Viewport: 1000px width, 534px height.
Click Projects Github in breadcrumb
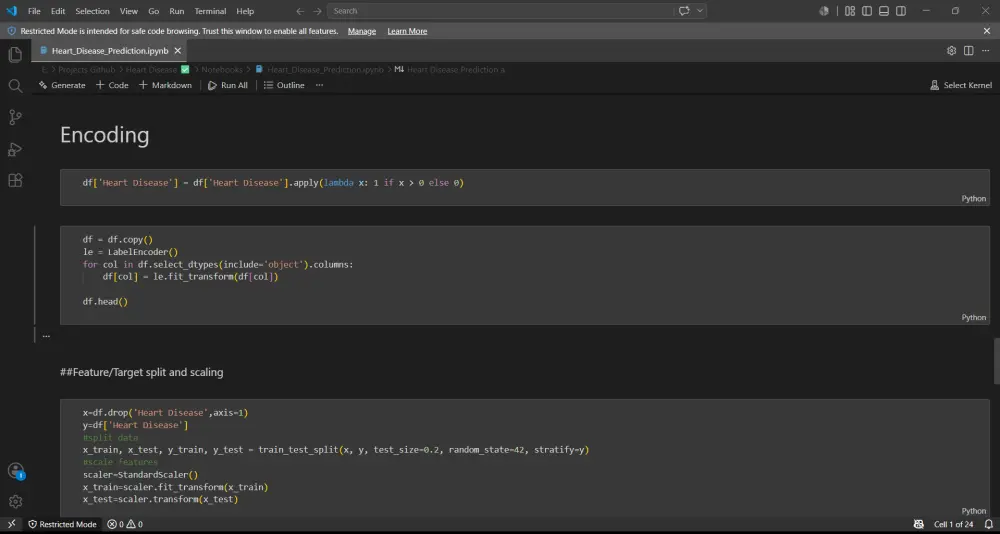click(87, 70)
